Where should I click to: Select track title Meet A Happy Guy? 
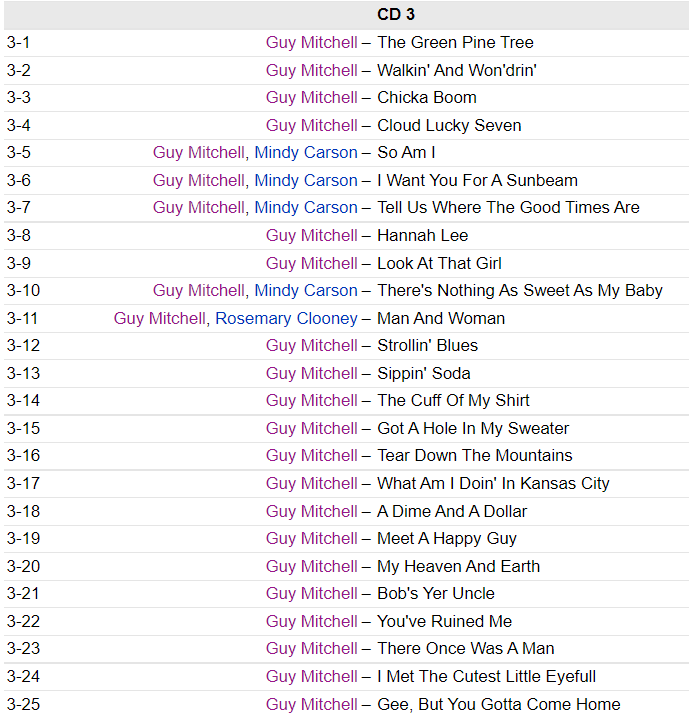pos(447,539)
